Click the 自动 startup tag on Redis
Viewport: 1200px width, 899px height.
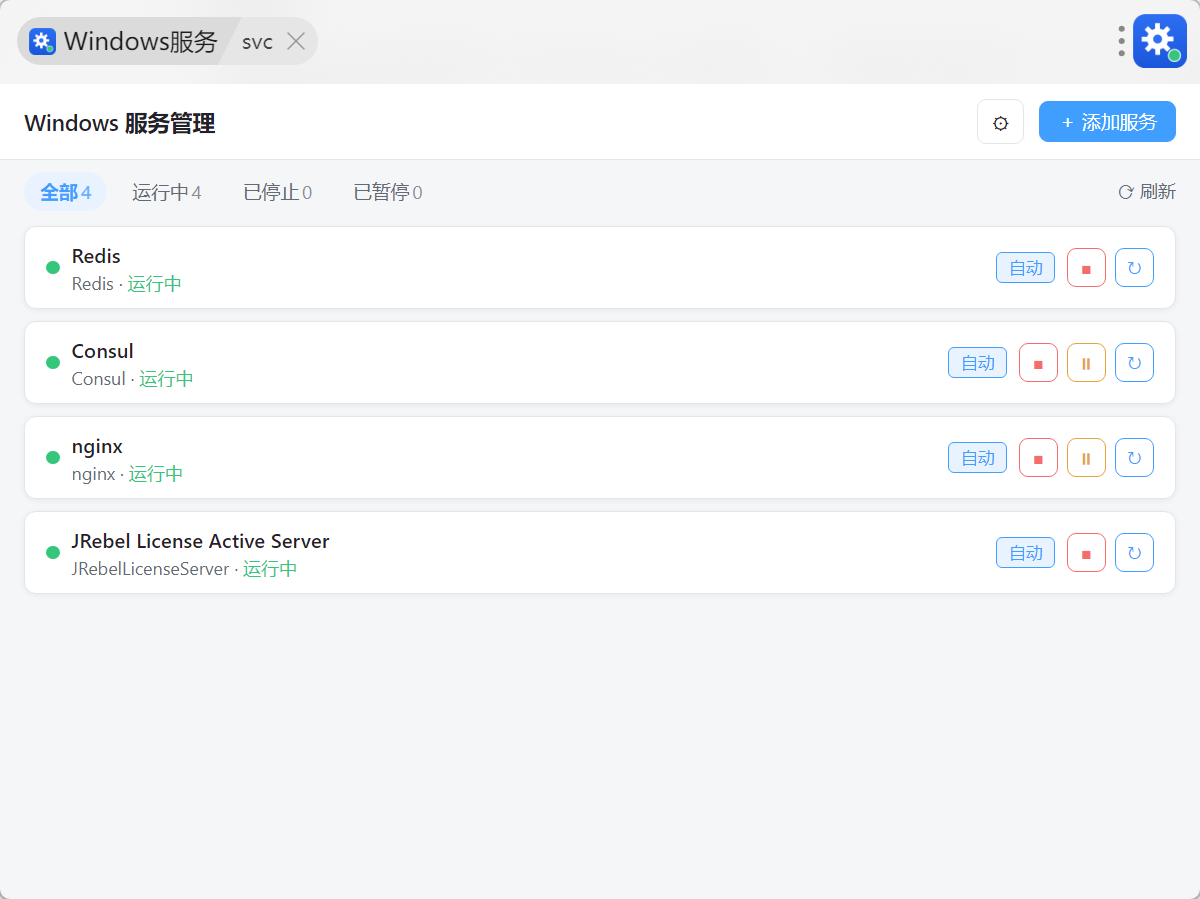[x=1025, y=268]
